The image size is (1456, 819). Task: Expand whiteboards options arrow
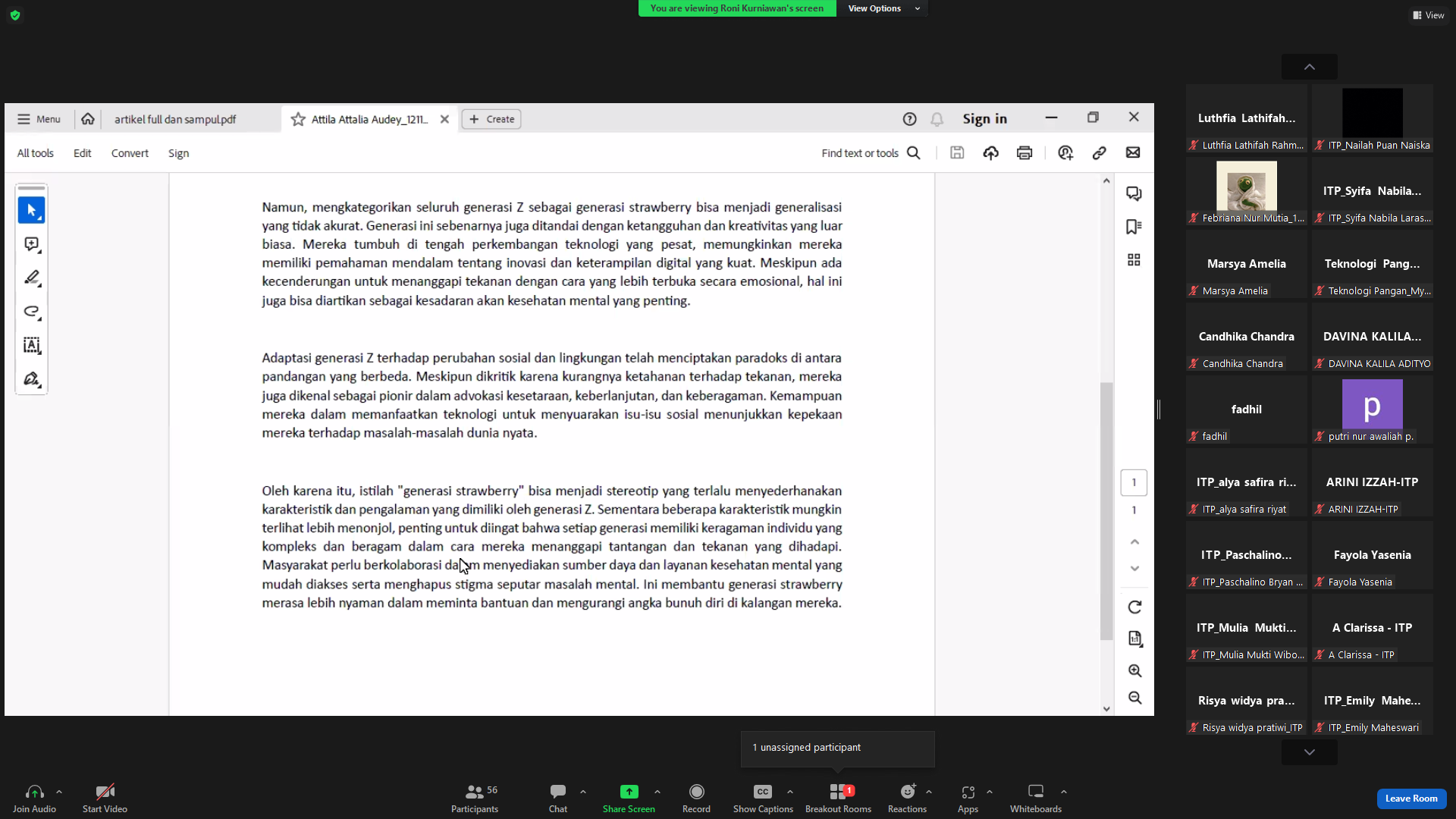pos(1064,792)
